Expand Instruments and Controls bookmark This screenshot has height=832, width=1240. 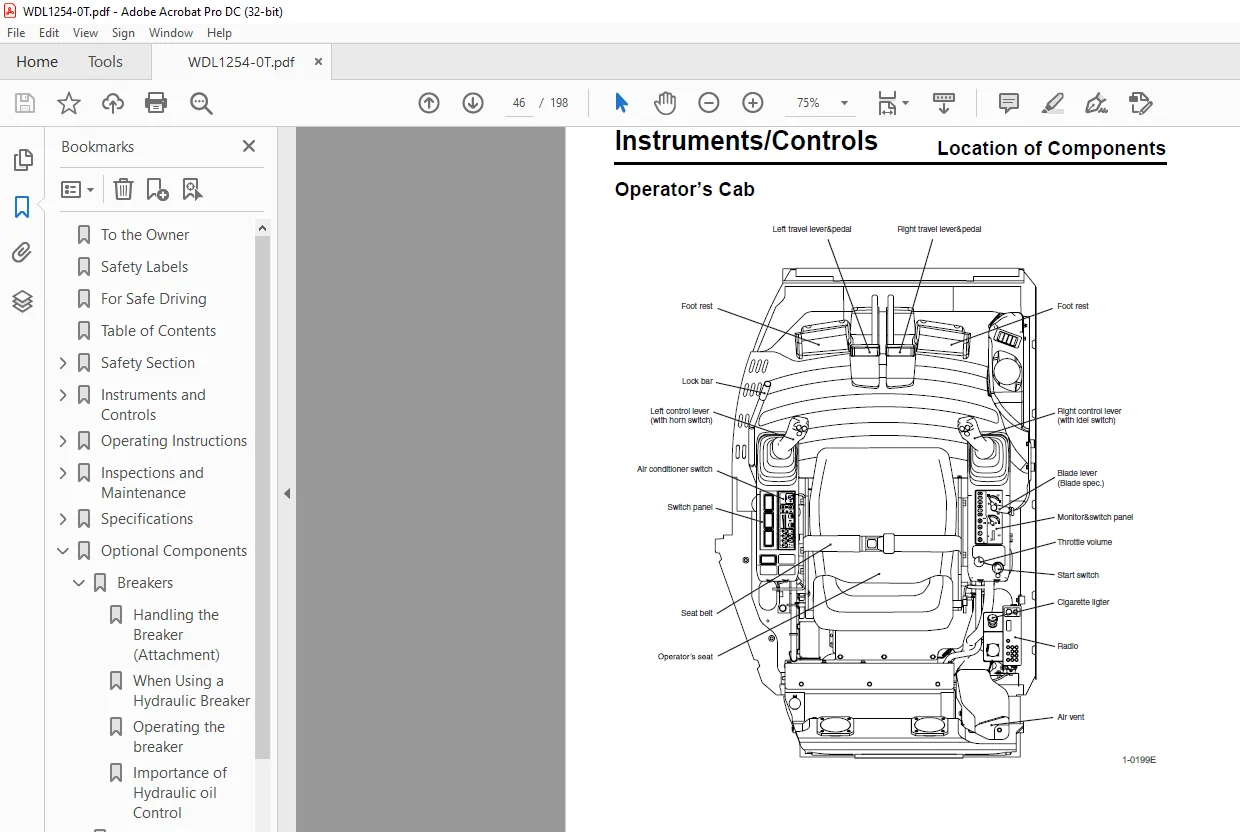tap(63, 395)
